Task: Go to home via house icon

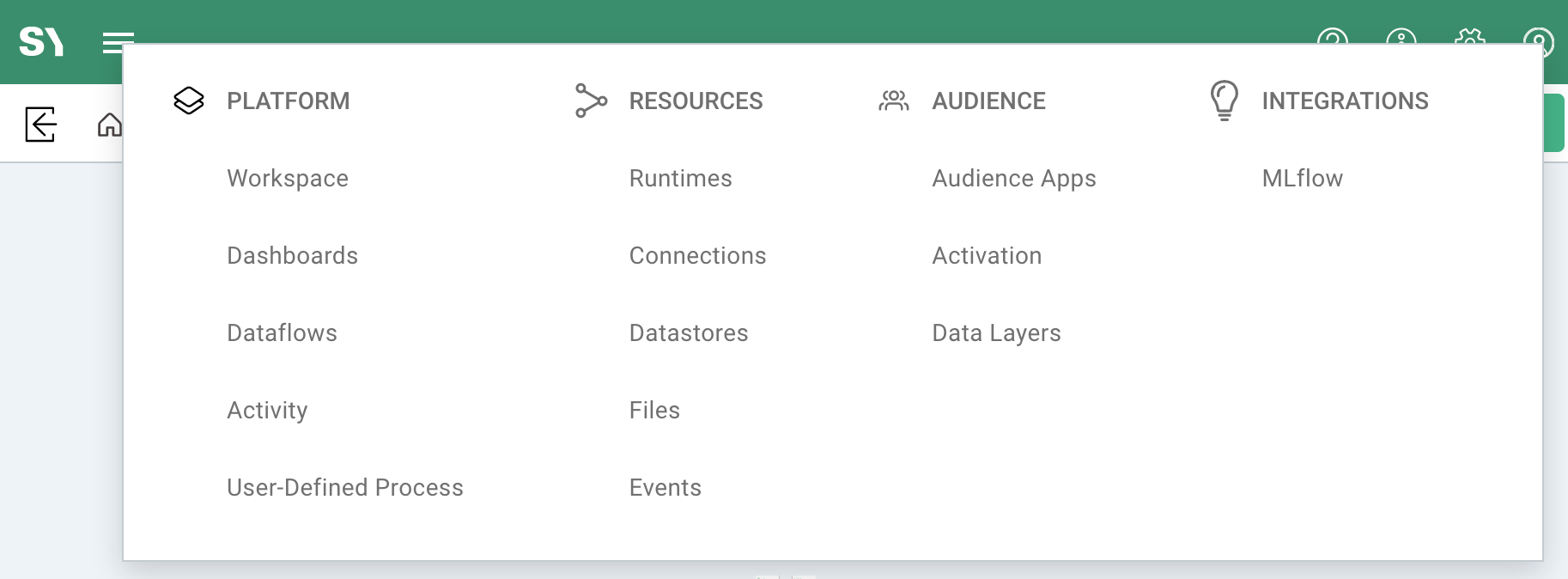Action: pyautogui.click(x=109, y=125)
